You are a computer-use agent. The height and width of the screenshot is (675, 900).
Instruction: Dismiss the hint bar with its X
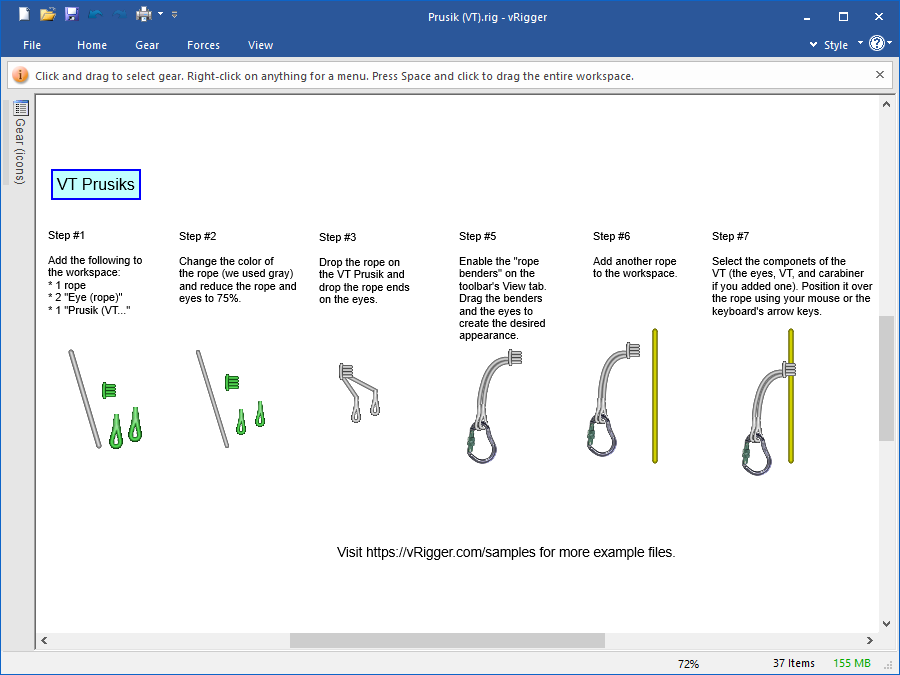(x=880, y=75)
